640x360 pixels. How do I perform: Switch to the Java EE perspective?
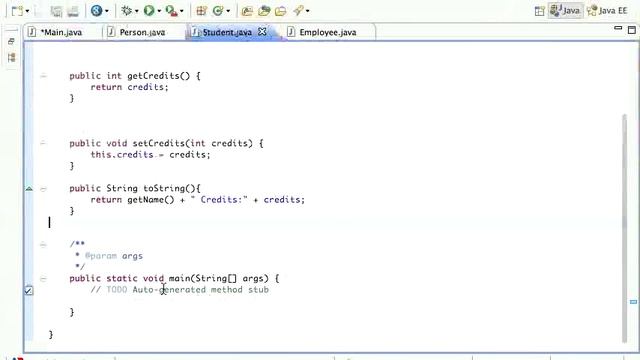(607, 11)
